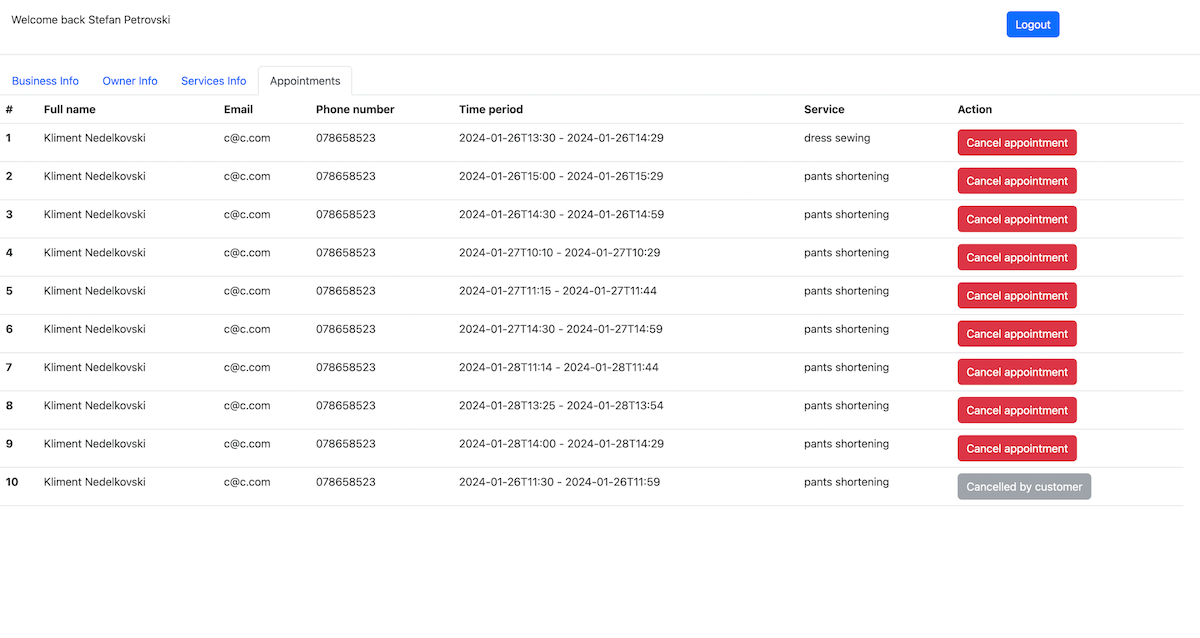
Task: Switch to the Owner Info tab
Action: click(130, 81)
